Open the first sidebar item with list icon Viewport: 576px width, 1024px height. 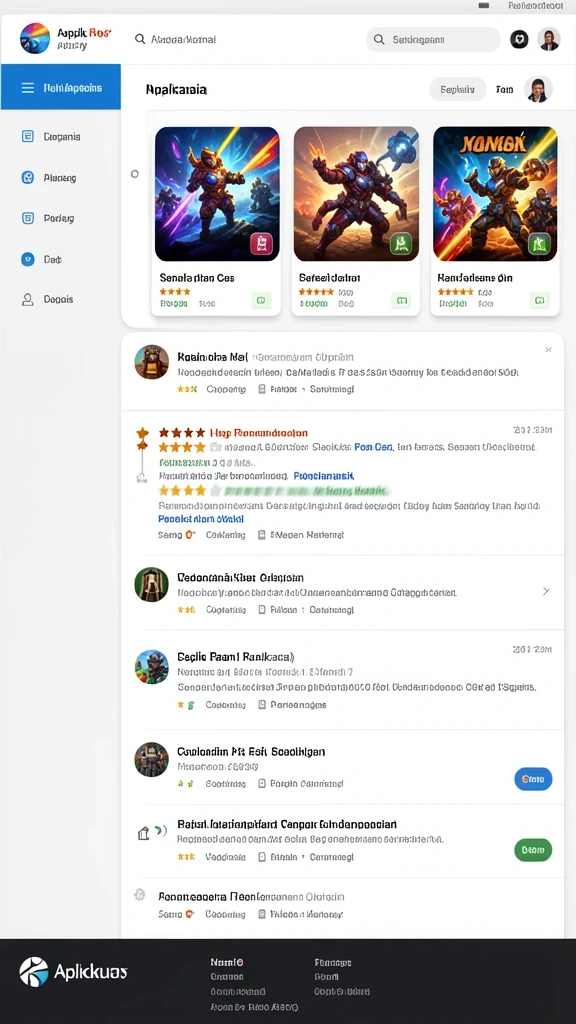[x=51, y=136]
